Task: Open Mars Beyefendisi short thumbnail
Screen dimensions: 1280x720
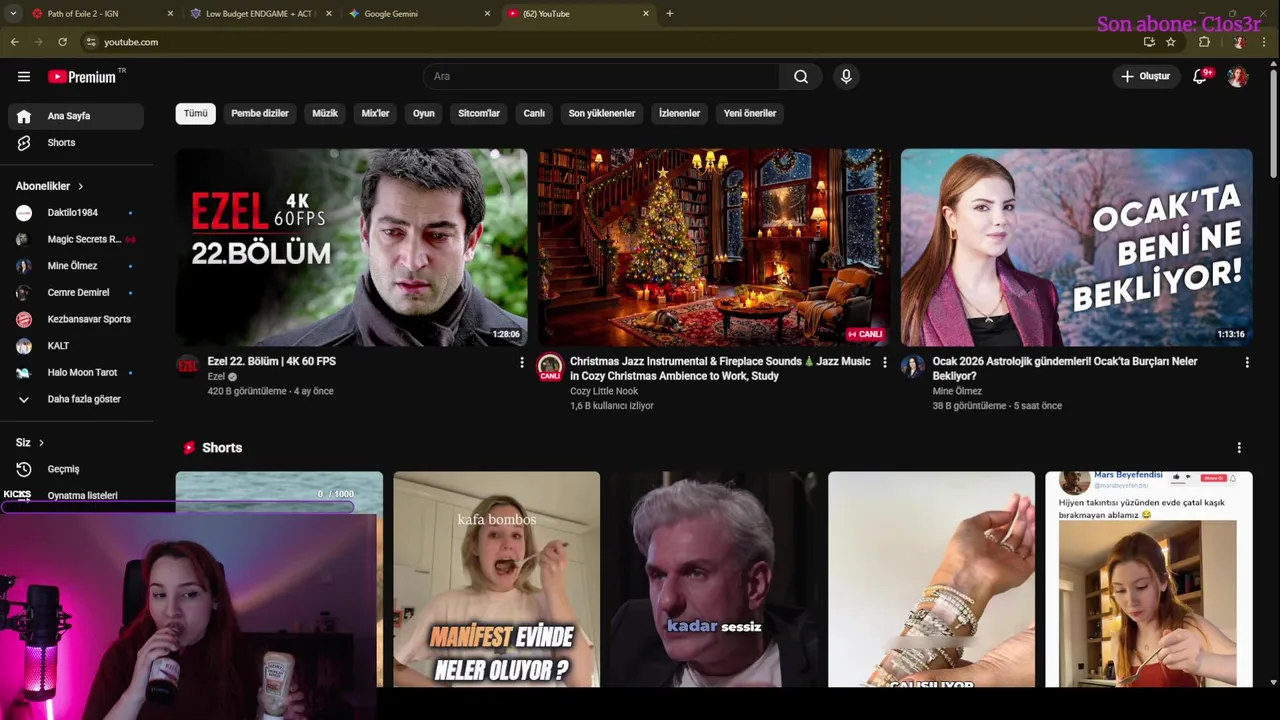Action: pos(1148,580)
